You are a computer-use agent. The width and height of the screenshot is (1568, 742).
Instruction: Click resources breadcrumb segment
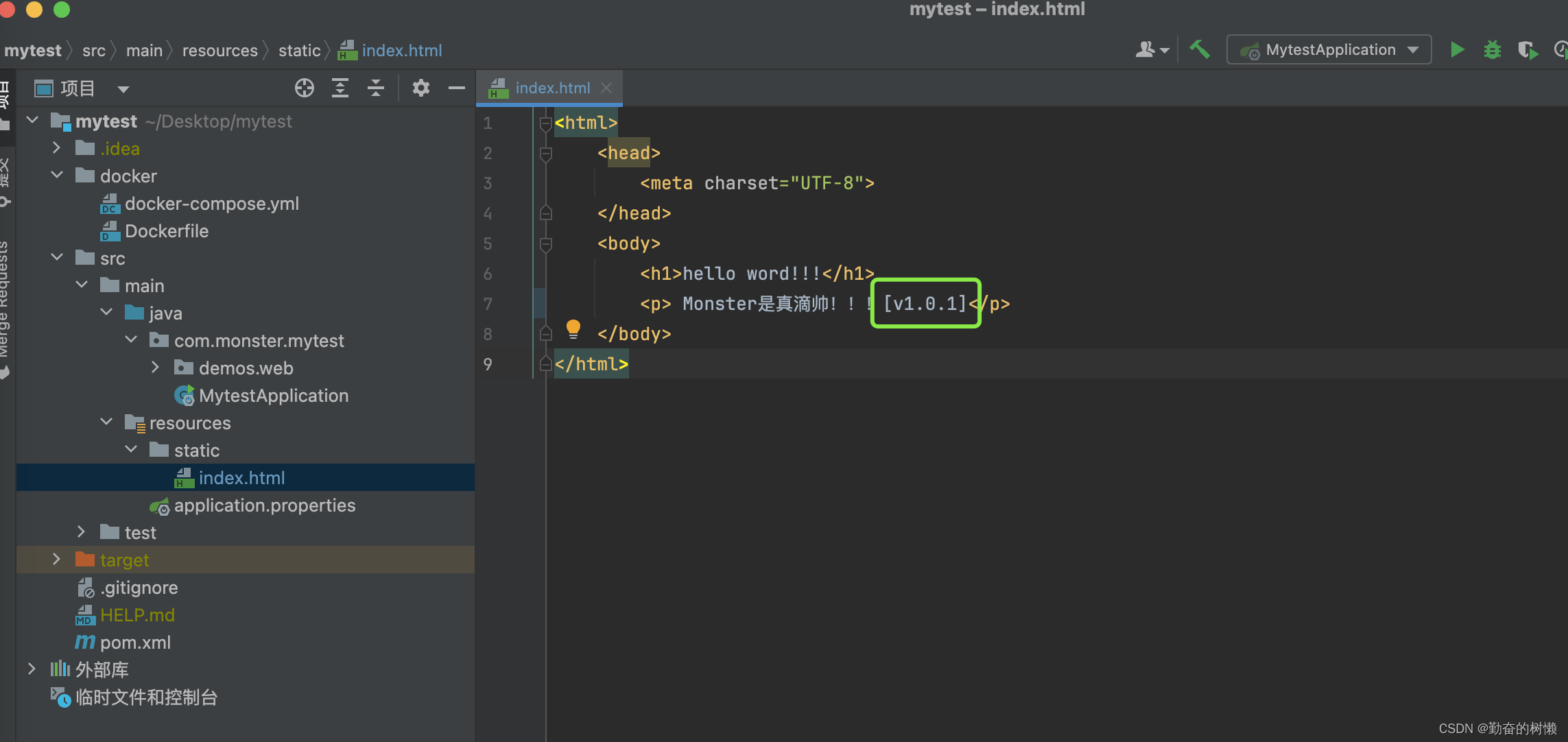[220, 50]
